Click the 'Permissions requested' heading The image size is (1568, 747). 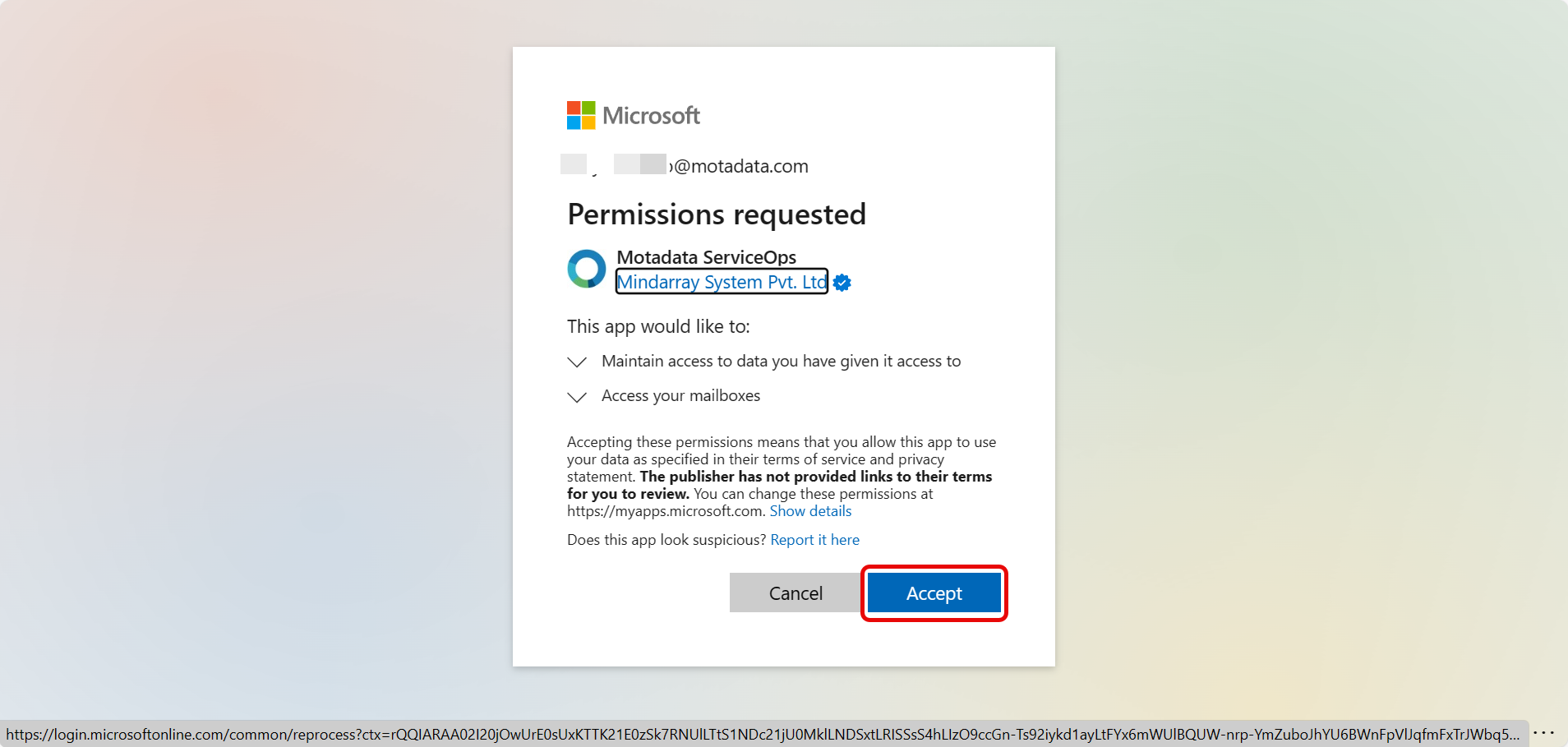[x=717, y=214]
